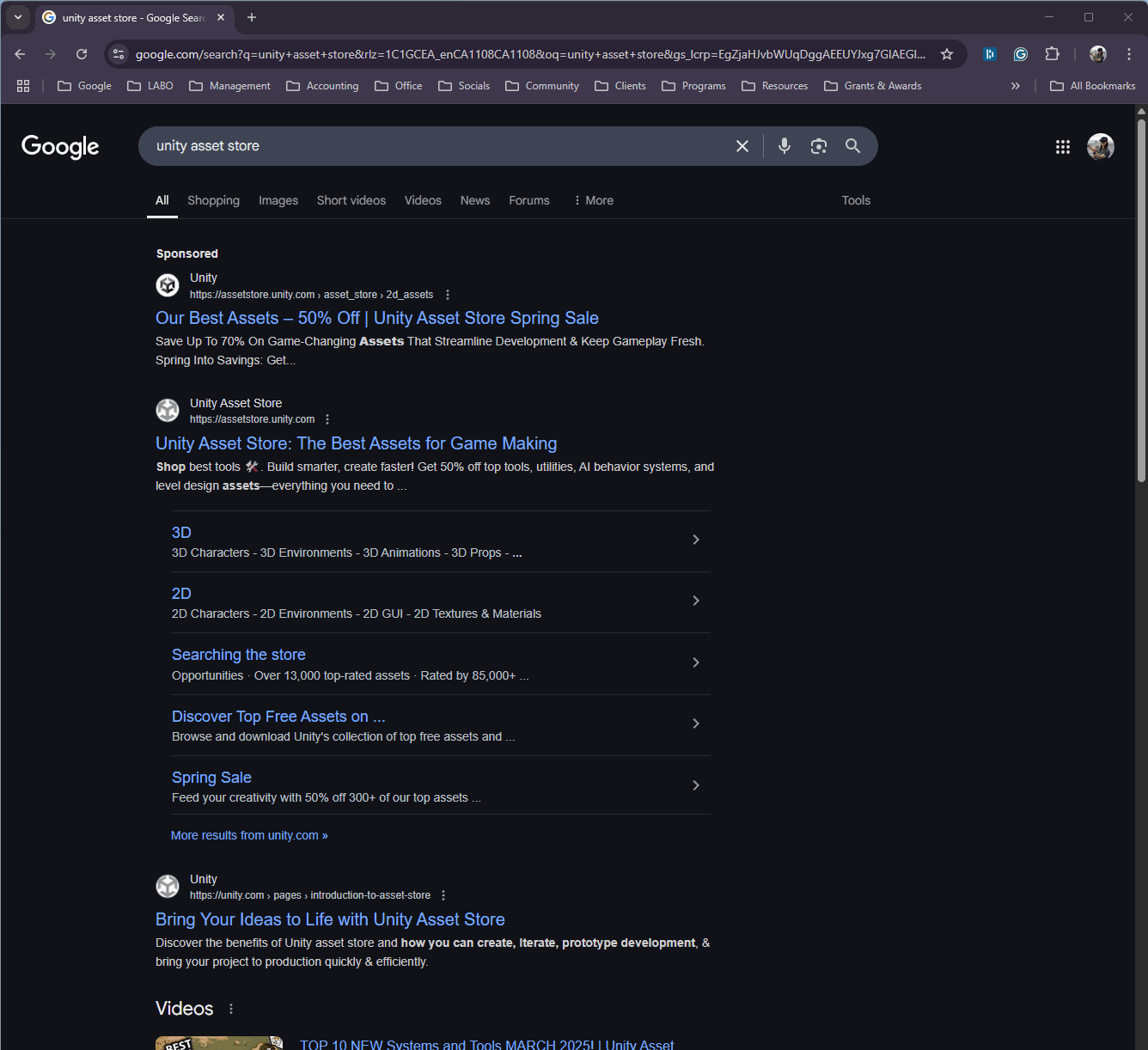Open the Community bookmarks folder
Screen dimensions: 1148x1050
point(542,86)
